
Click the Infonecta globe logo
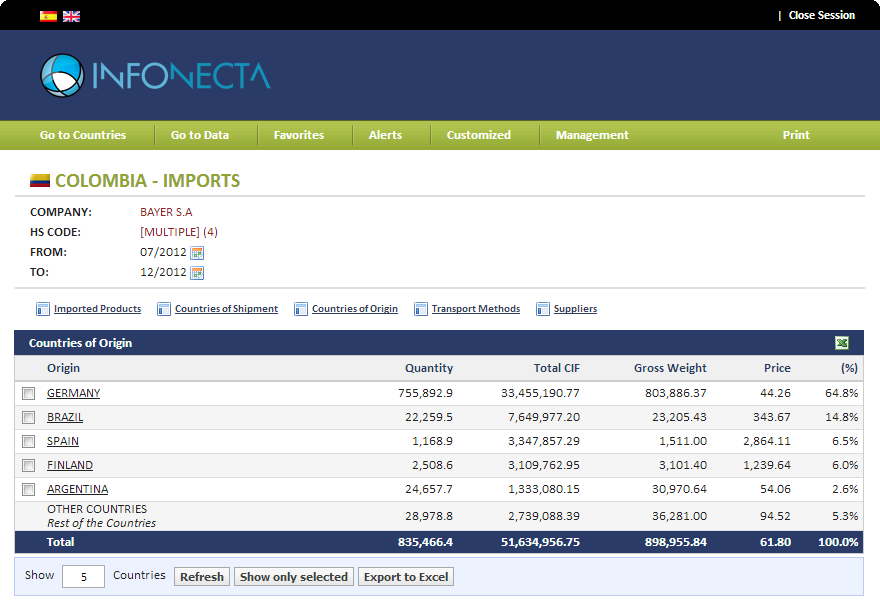pyautogui.click(x=61, y=76)
